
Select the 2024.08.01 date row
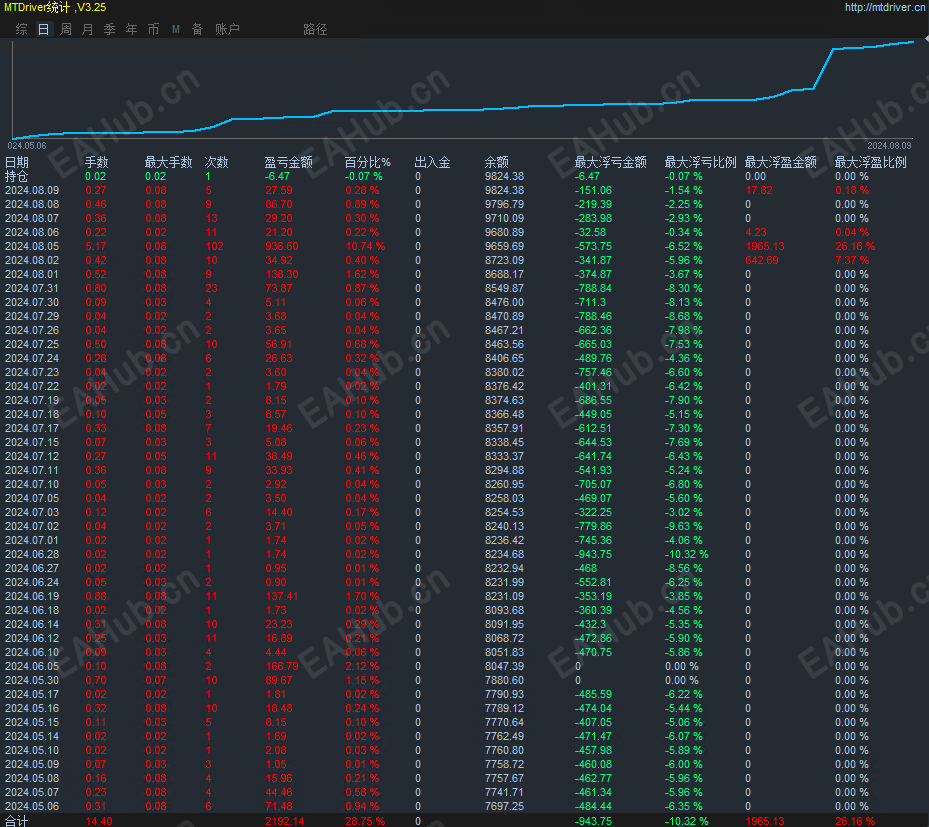[x=32, y=274]
